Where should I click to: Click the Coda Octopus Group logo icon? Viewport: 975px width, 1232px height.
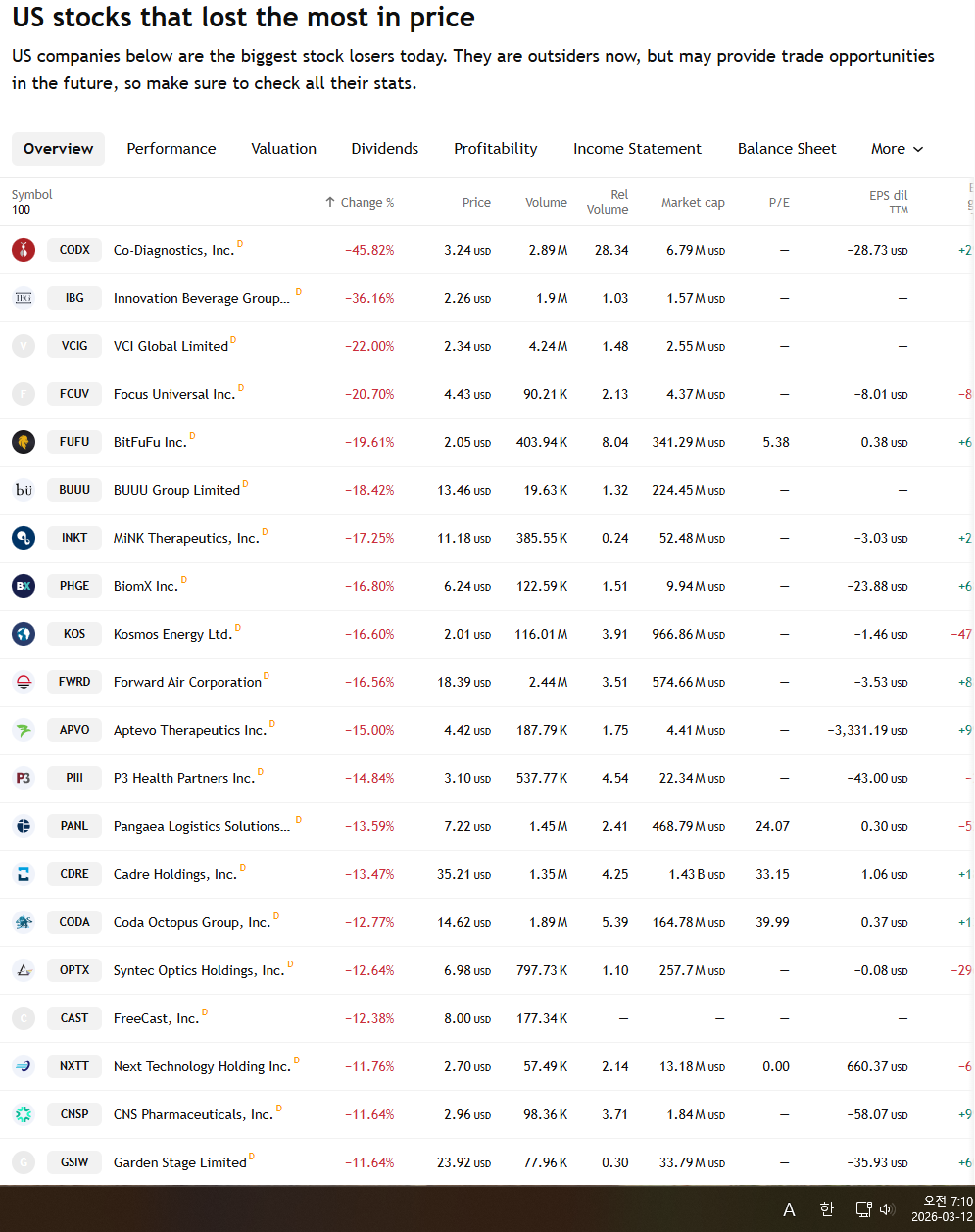24,922
